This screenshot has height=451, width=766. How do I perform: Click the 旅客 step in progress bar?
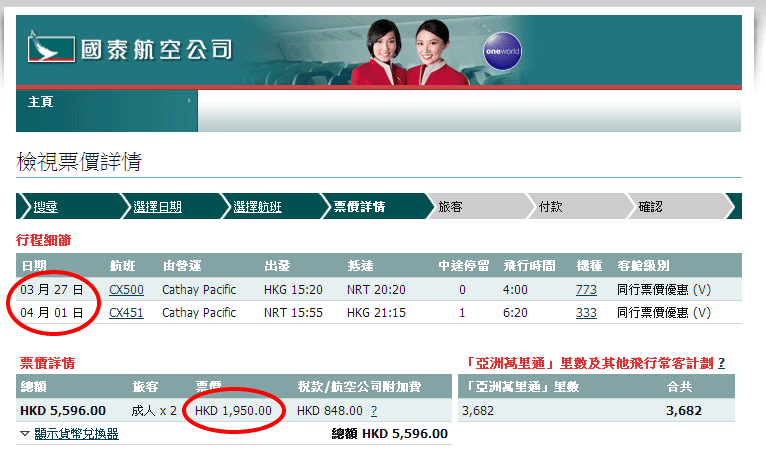450,206
